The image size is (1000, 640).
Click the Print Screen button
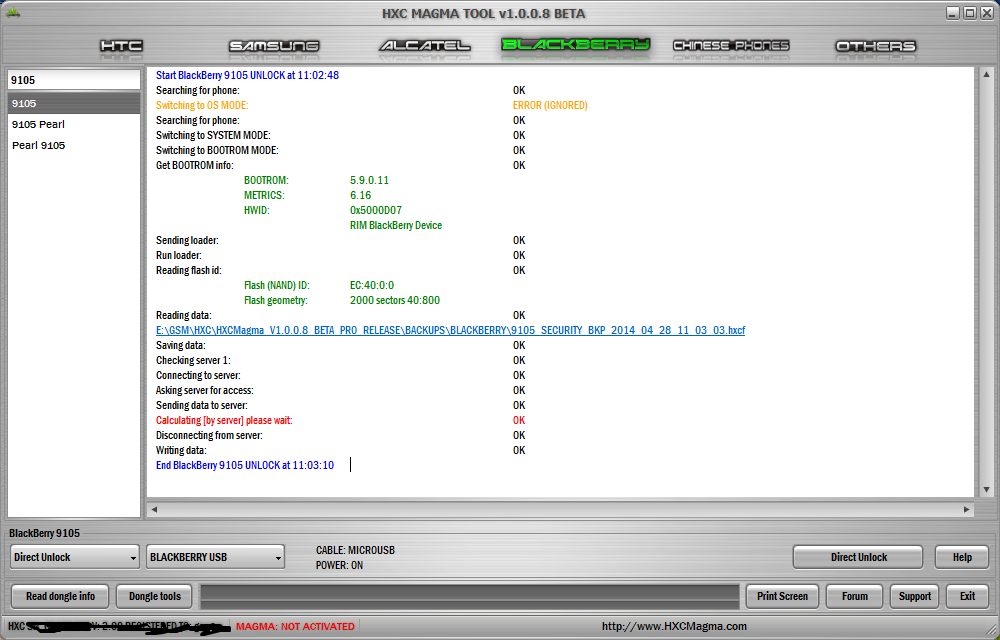pos(782,597)
